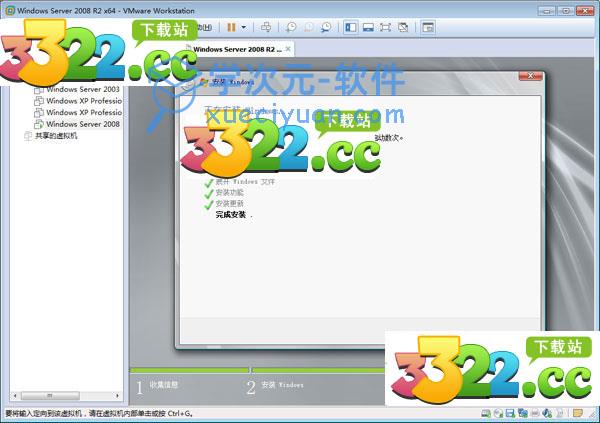Select Windows Server 2003 in library tree
Image resolution: width=600 pixels, height=423 pixels.
(x=83, y=89)
